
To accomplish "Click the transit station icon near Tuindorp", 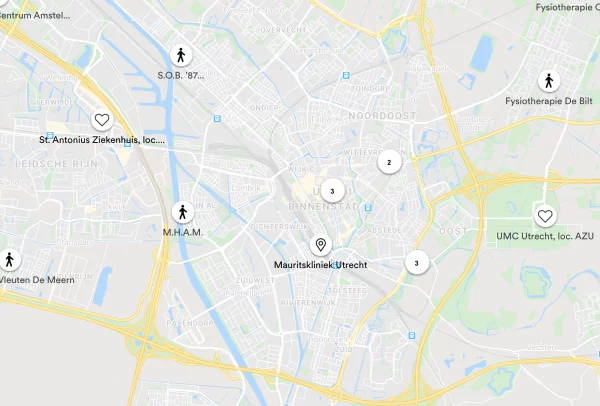I will pos(346,75).
